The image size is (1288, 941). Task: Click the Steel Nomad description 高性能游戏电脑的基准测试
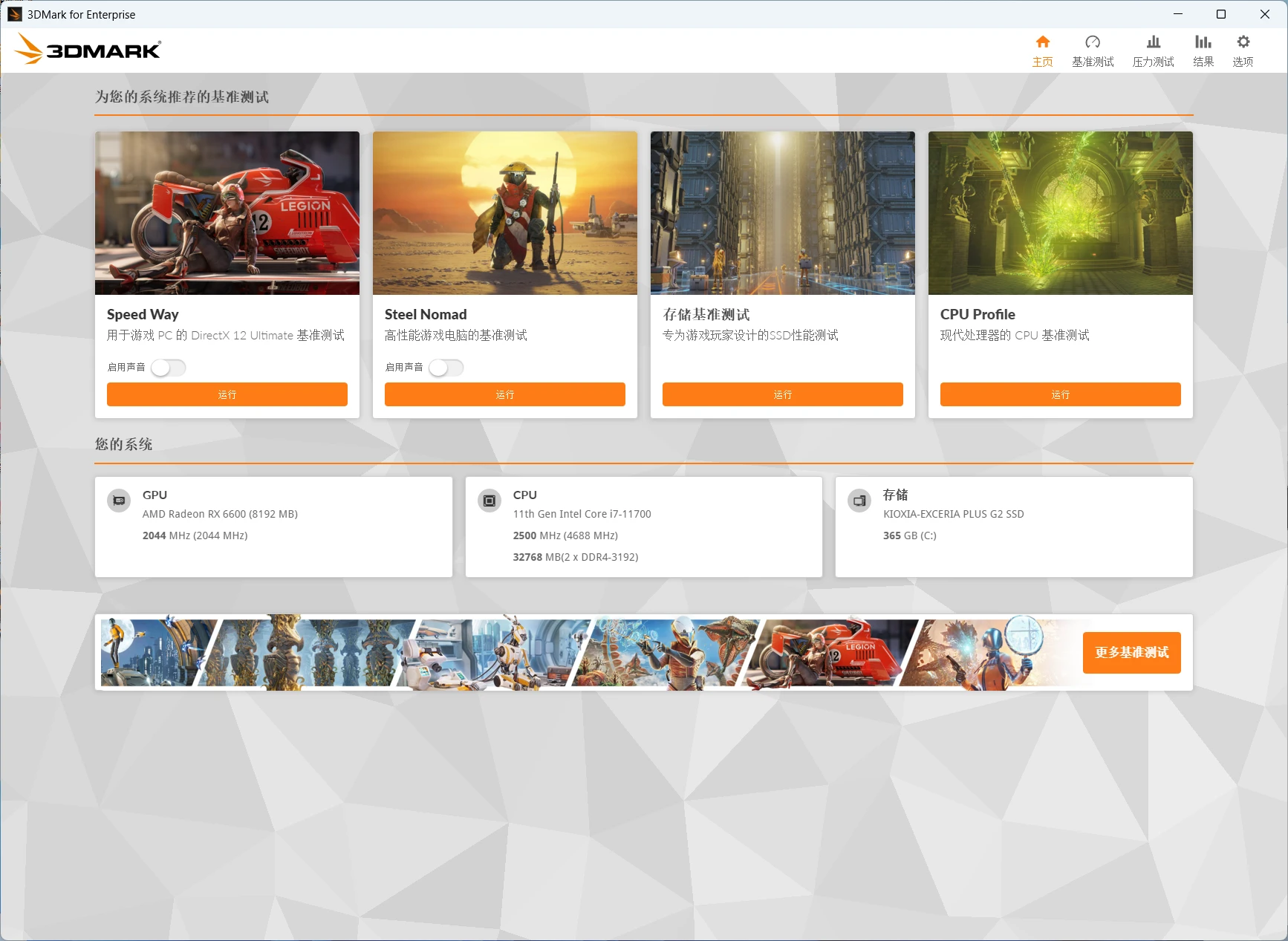(456, 335)
